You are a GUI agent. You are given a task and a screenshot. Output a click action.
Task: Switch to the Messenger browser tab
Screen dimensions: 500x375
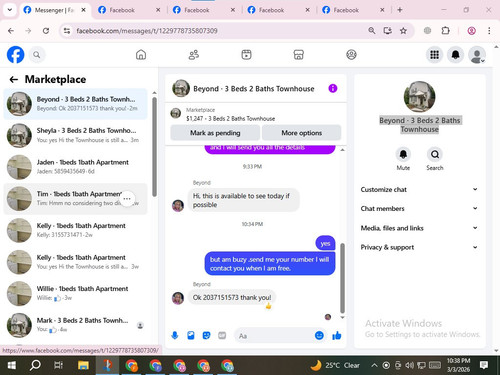55,10
